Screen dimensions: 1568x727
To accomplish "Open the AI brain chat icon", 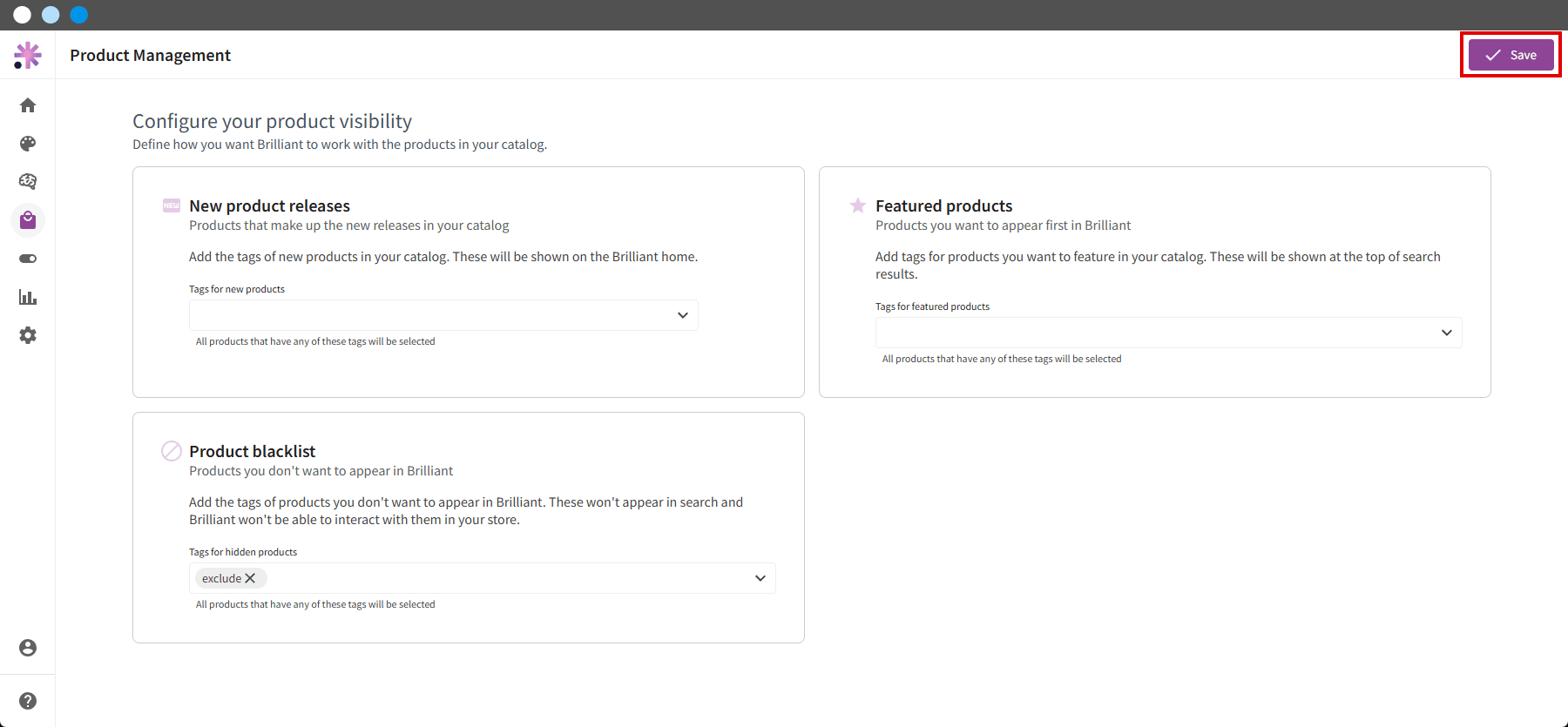I will (x=28, y=182).
